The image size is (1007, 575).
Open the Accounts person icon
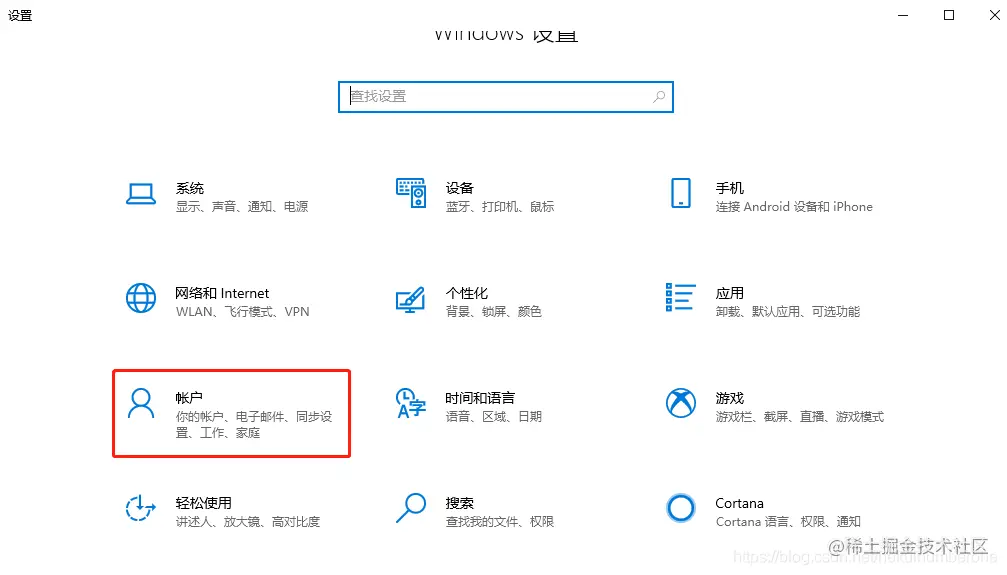(141, 403)
